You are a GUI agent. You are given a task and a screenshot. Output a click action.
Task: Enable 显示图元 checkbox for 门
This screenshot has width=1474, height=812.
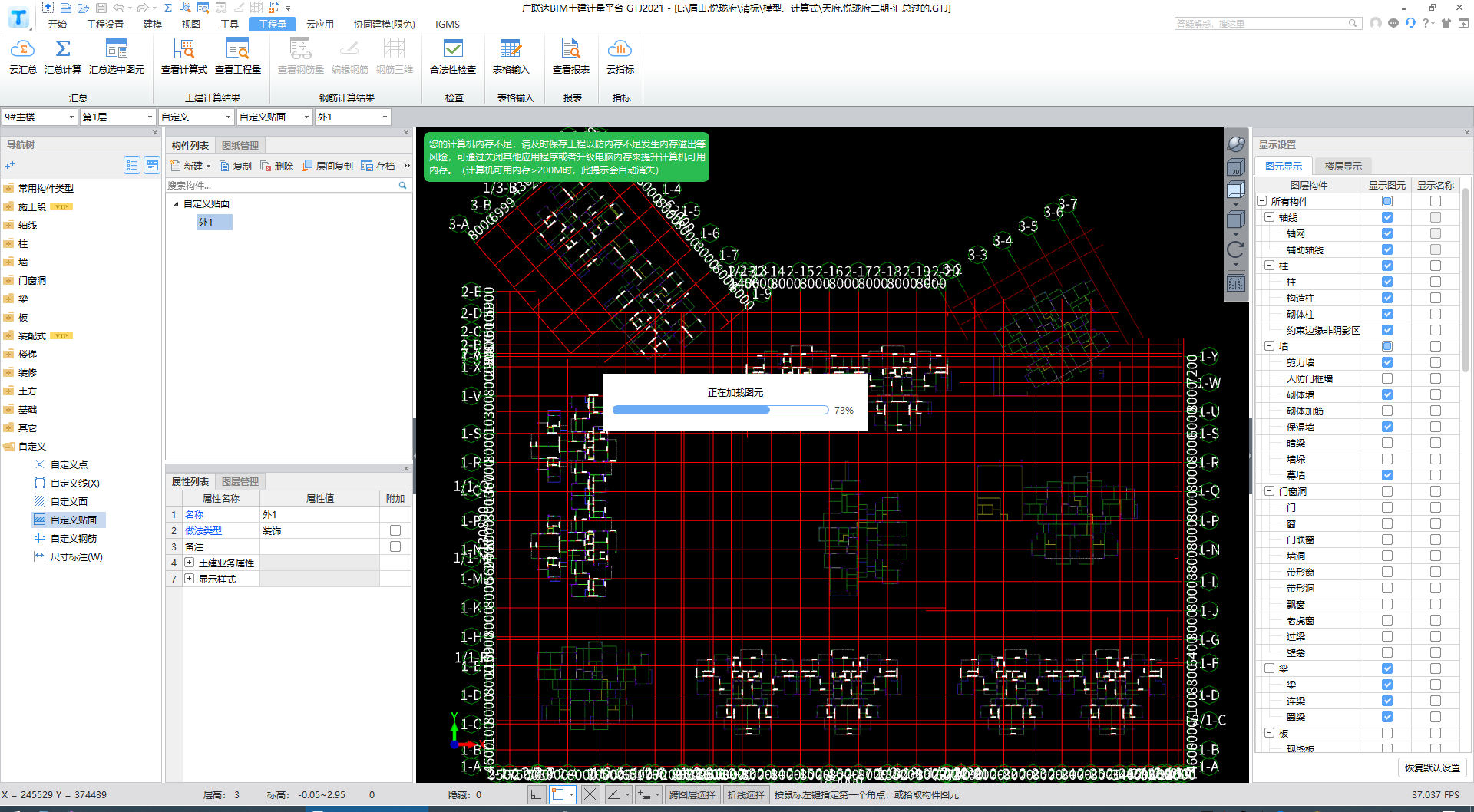click(1387, 507)
